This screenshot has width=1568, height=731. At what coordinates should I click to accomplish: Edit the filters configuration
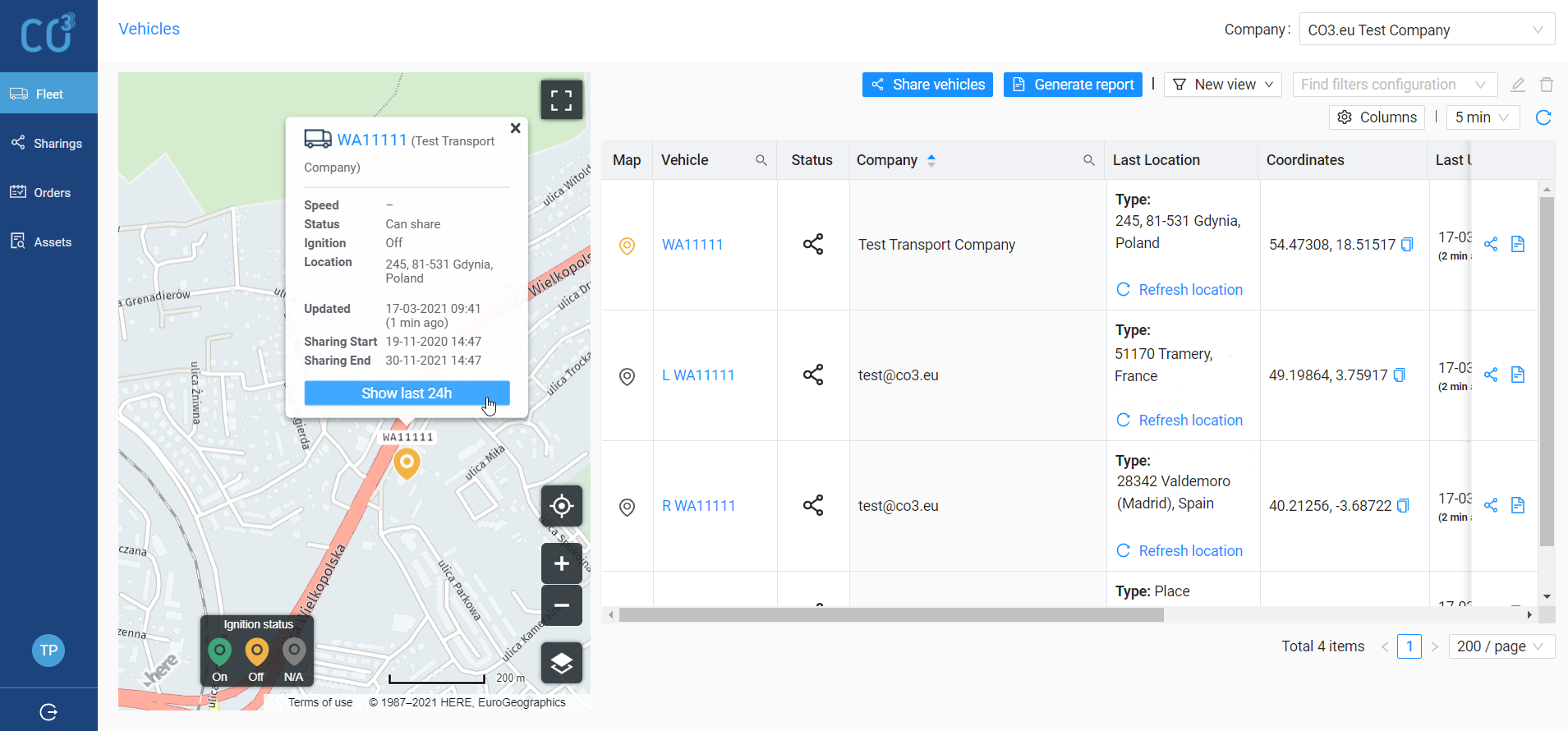click(x=1518, y=85)
